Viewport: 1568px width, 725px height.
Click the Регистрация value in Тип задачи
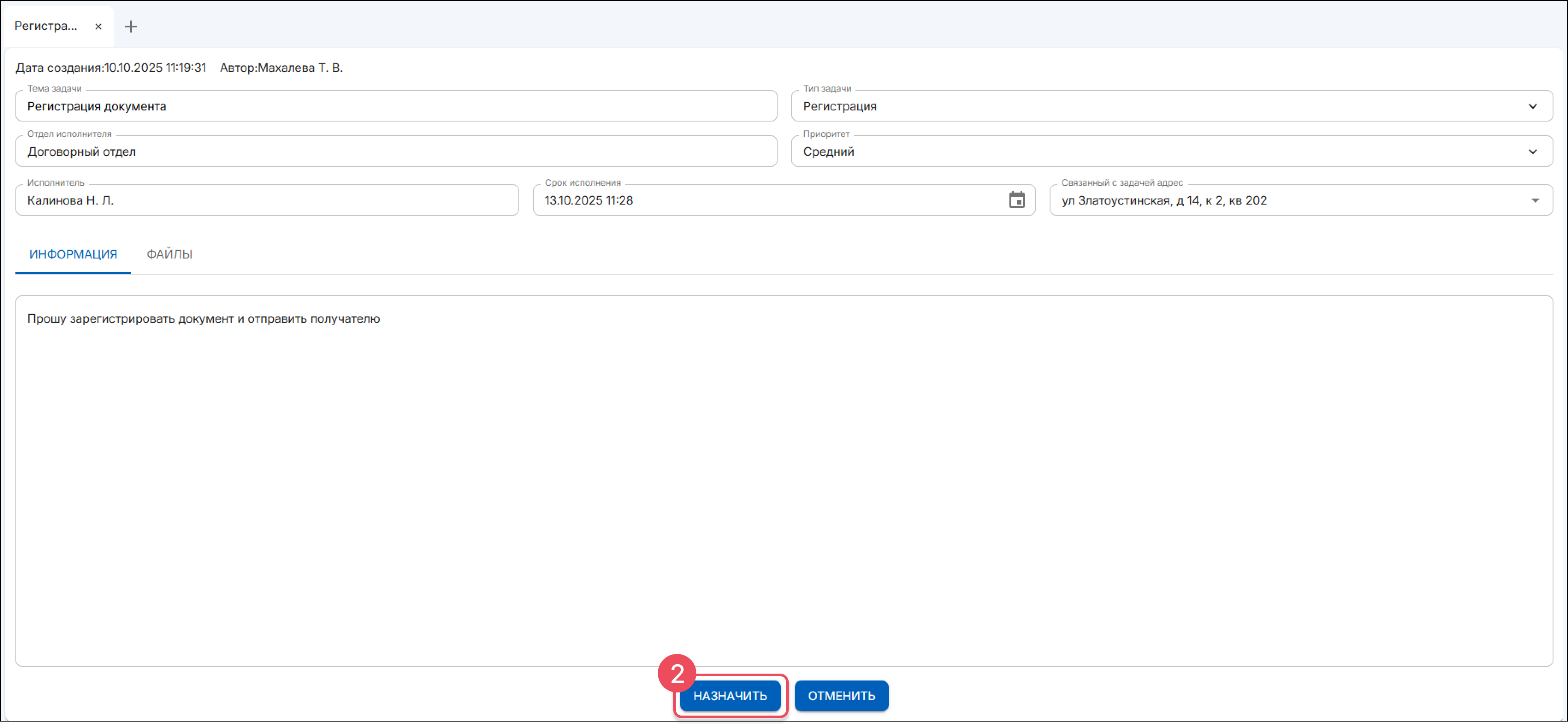(x=840, y=106)
